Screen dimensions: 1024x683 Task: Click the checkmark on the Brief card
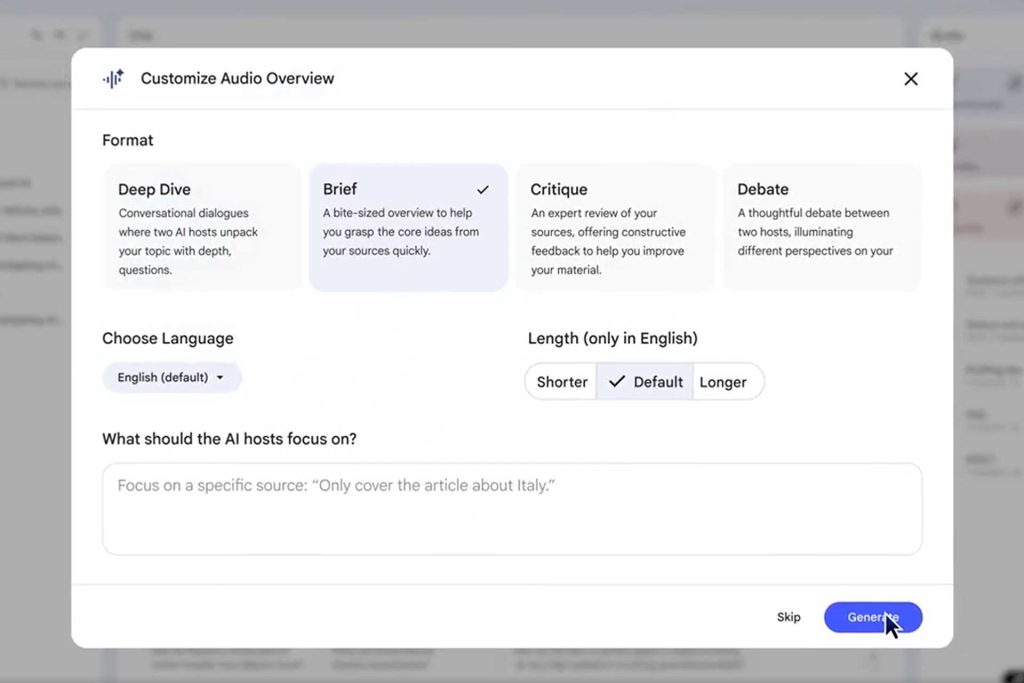point(483,189)
